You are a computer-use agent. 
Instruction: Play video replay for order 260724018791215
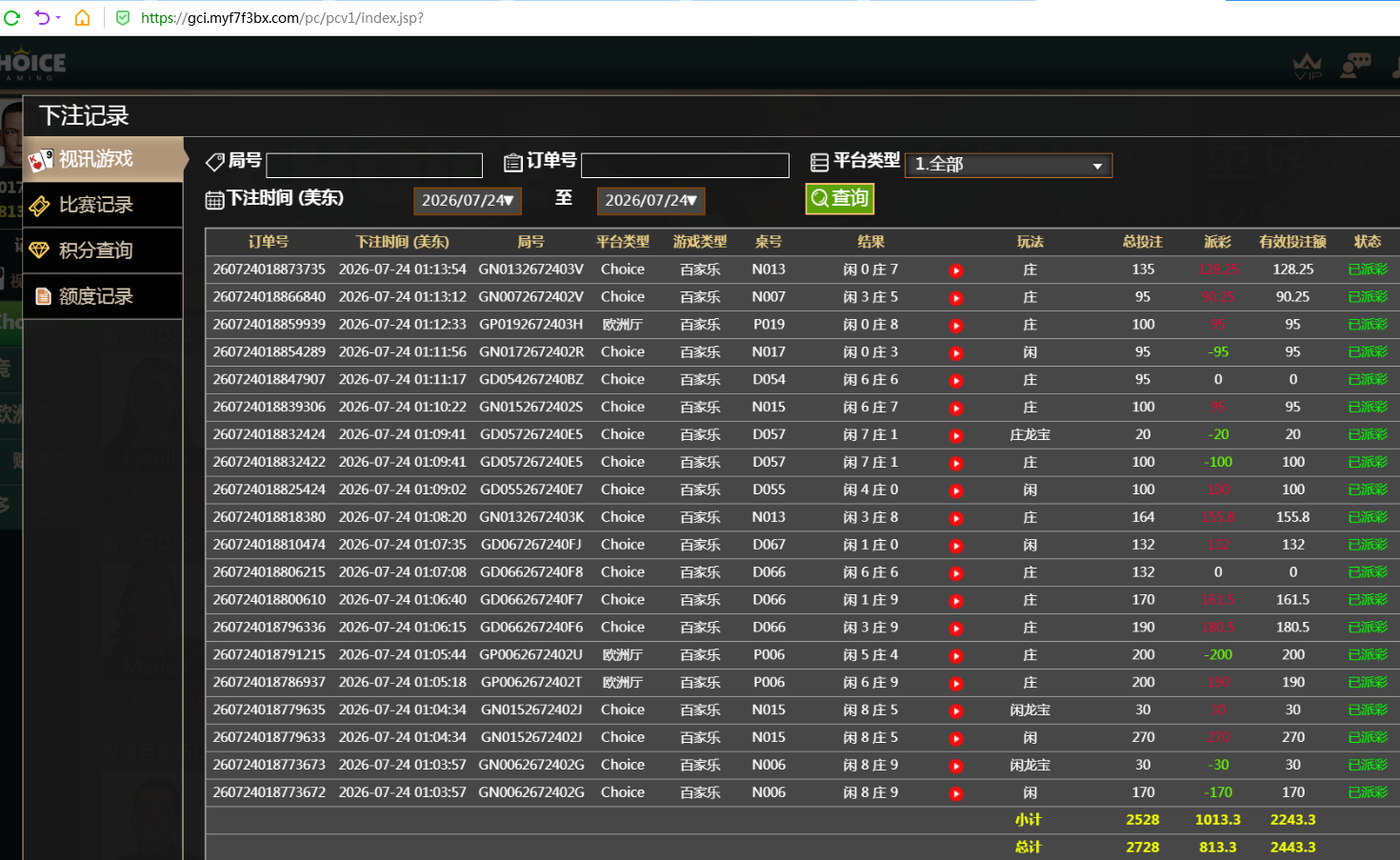tap(956, 657)
